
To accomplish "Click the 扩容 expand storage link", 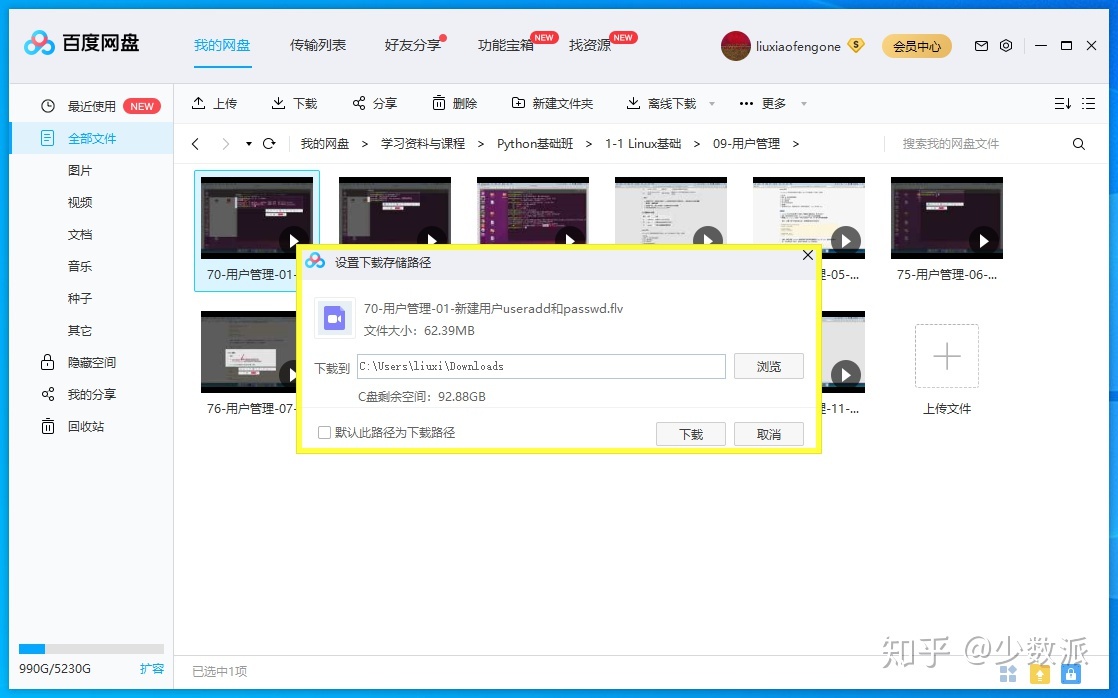I will pyautogui.click(x=152, y=668).
